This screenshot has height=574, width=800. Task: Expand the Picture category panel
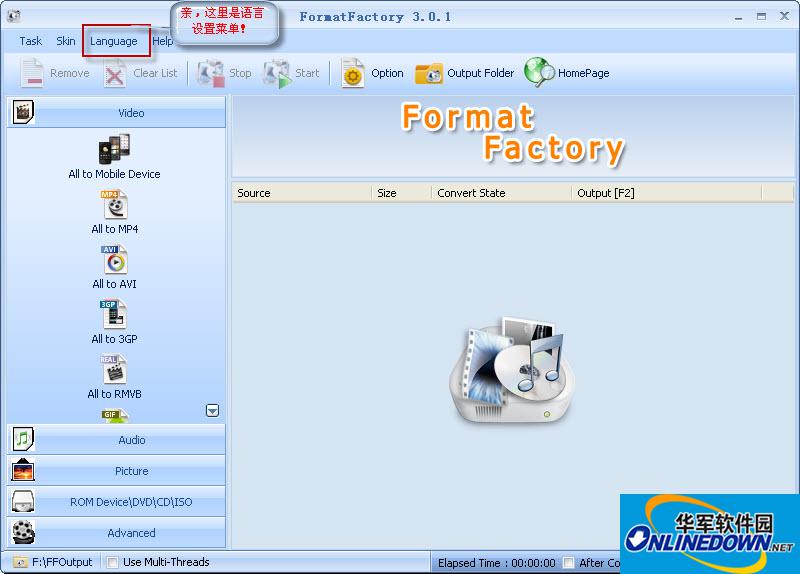(x=116, y=470)
